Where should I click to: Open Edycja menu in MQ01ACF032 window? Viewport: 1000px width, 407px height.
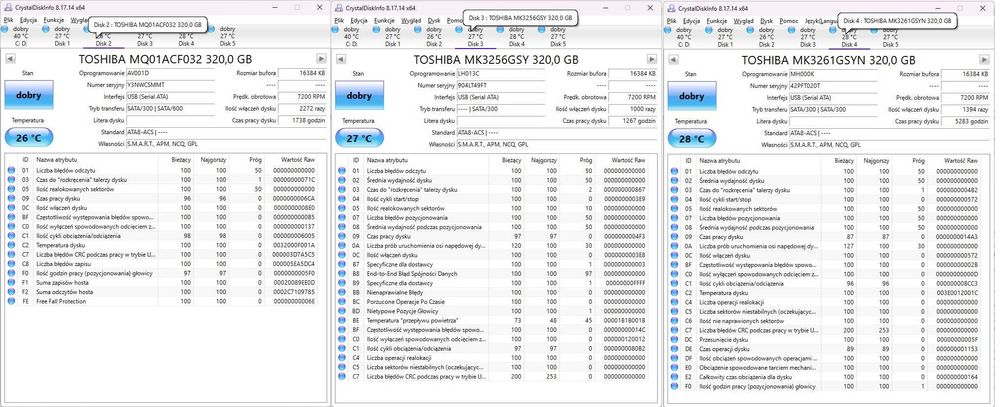click(x=28, y=20)
